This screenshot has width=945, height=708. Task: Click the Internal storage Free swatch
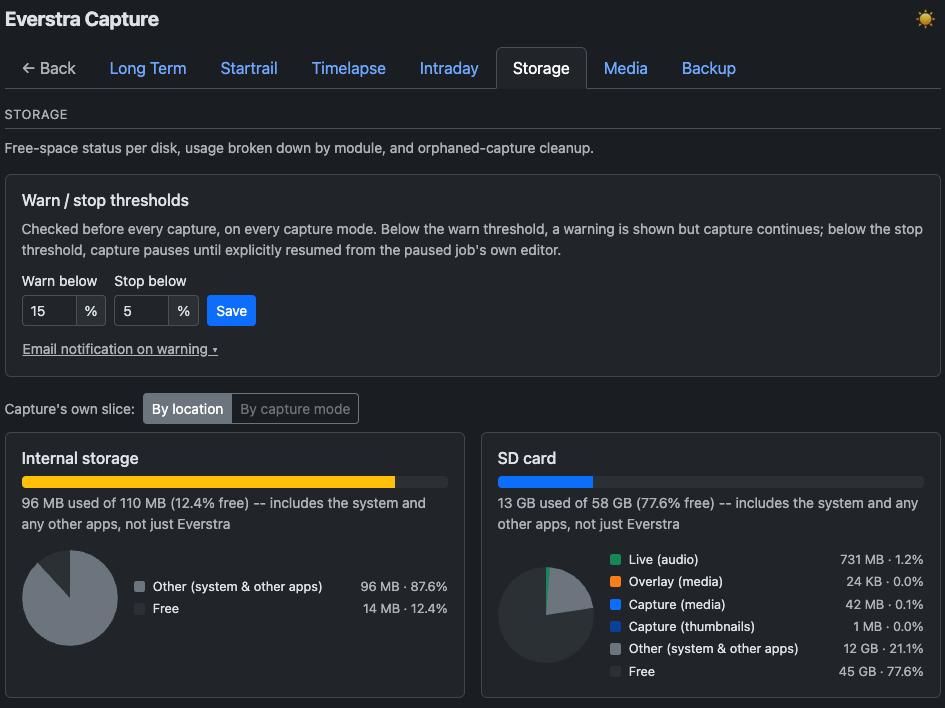tap(139, 609)
